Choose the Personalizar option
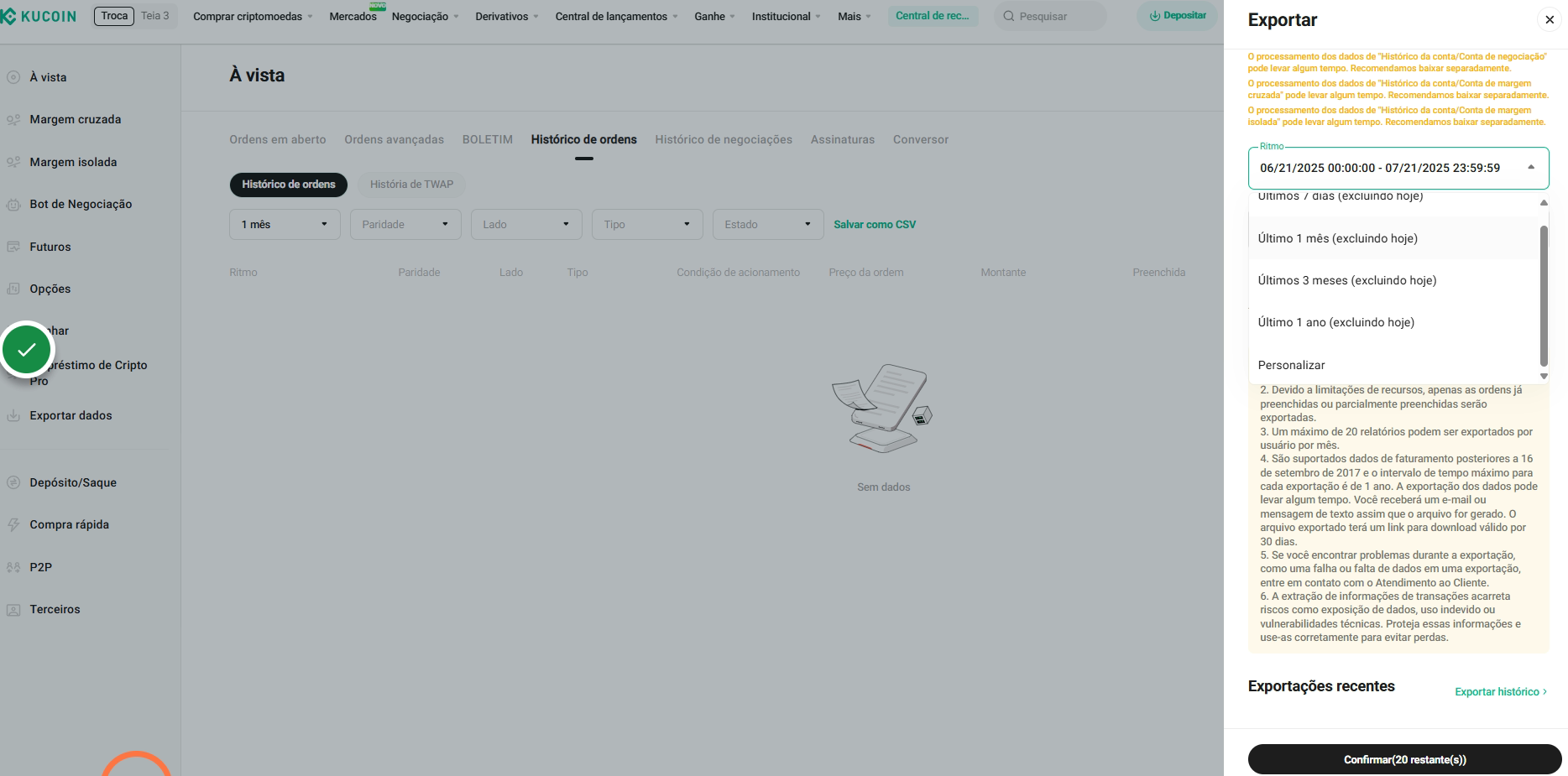The image size is (1568, 776). click(x=1394, y=365)
